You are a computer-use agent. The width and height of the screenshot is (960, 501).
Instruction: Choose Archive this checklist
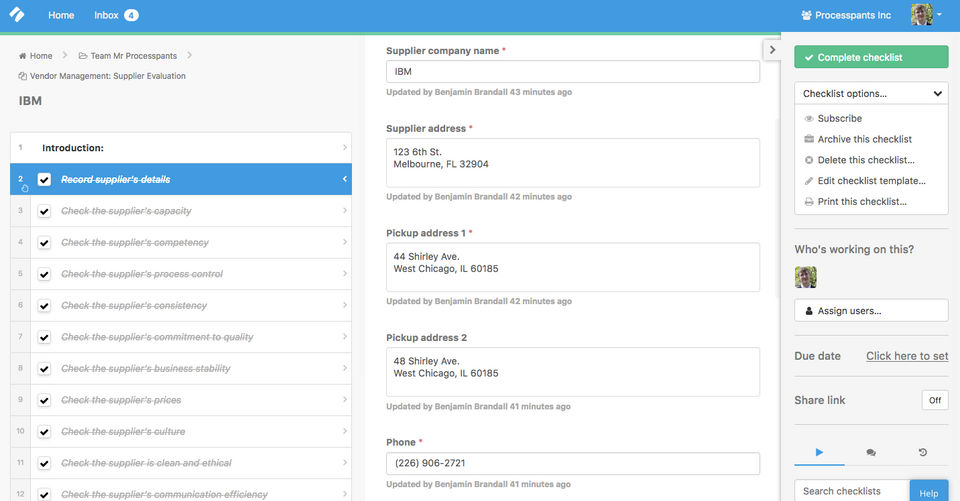[864, 139]
